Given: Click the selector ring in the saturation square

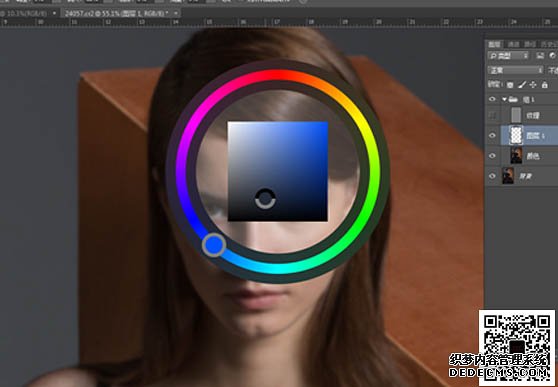Looking at the screenshot, I should (x=265, y=199).
